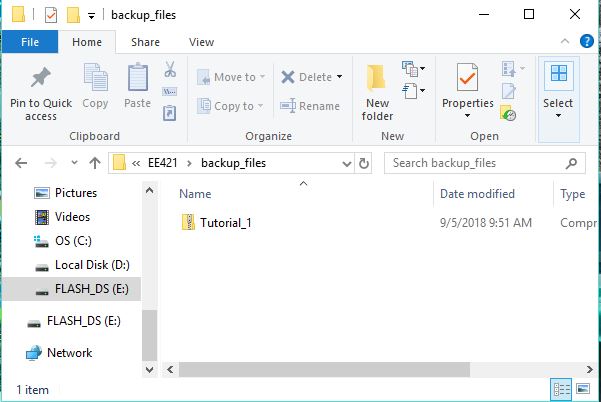601x402 pixels.
Task: Go up one folder level
Action: tap(95, 163)
